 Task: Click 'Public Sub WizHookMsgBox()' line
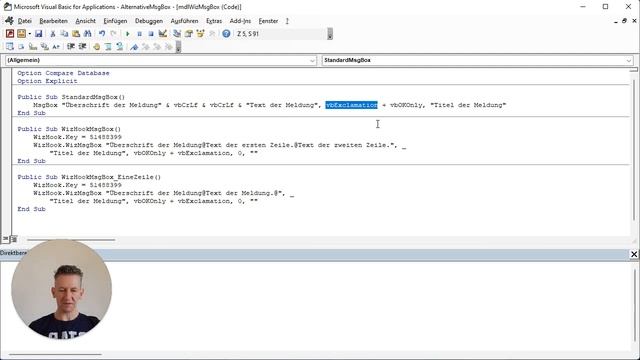click(69, 129)
